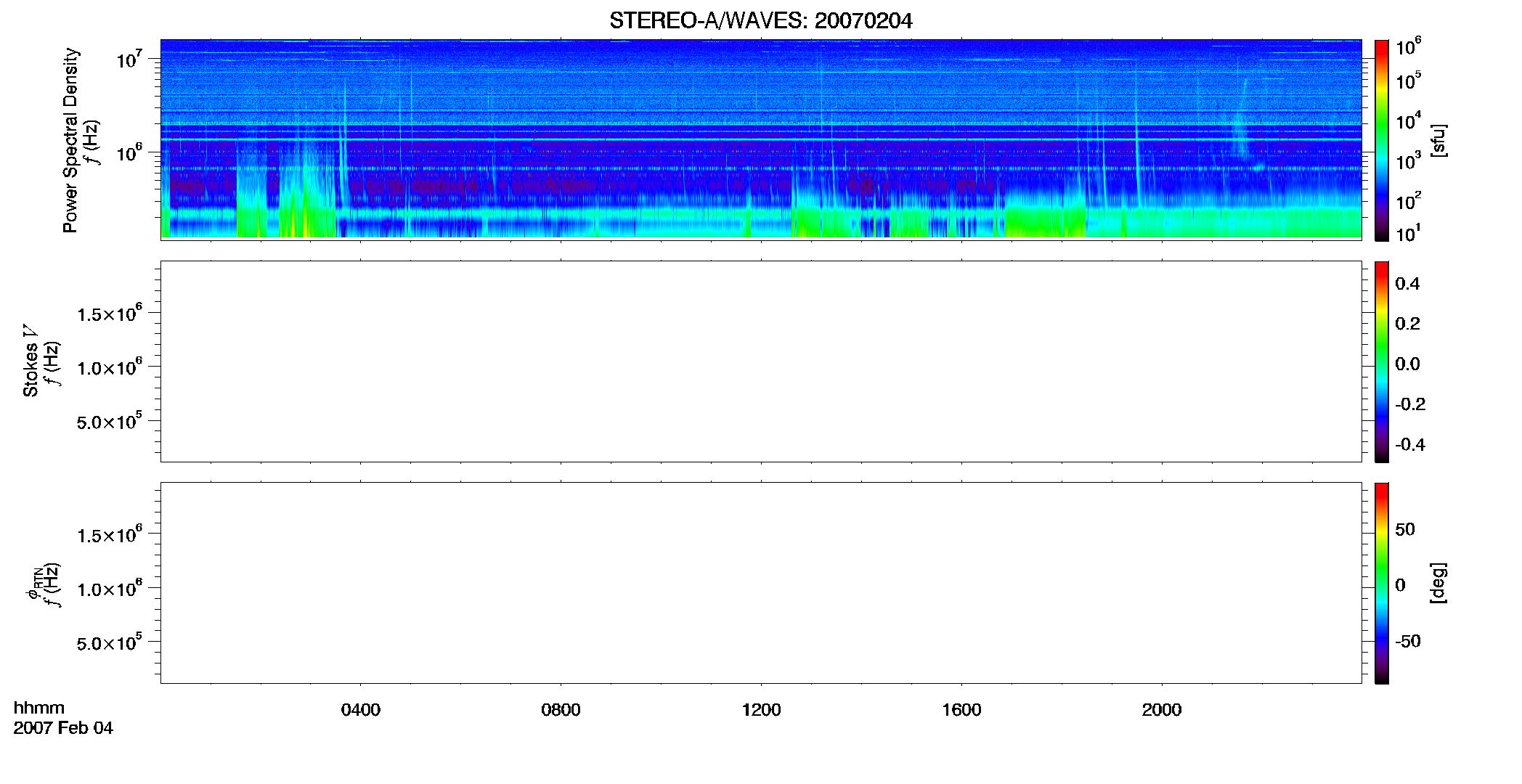Click the degrees color bar of bottom panel

pyautogui.click(x=1381, y=583)
